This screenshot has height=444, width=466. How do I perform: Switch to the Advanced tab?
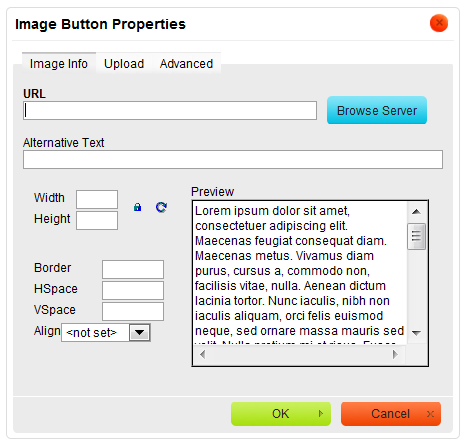(186, 64)
